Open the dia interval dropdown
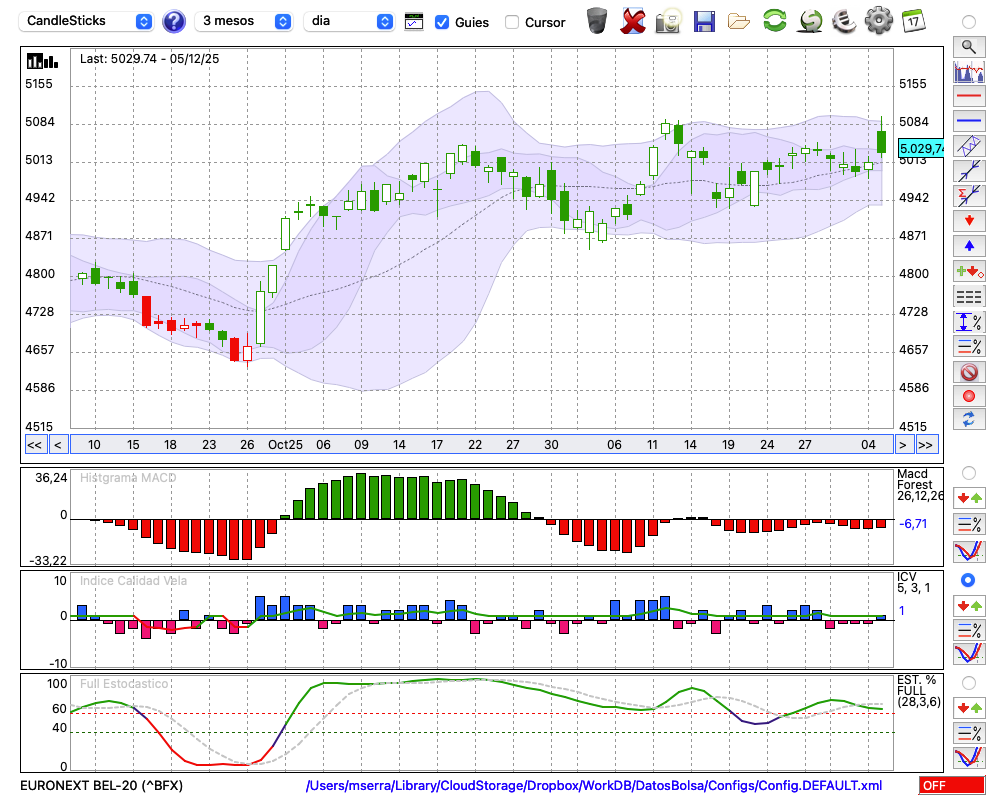Viewport: 1000px width, 800px height. point(349,21)
